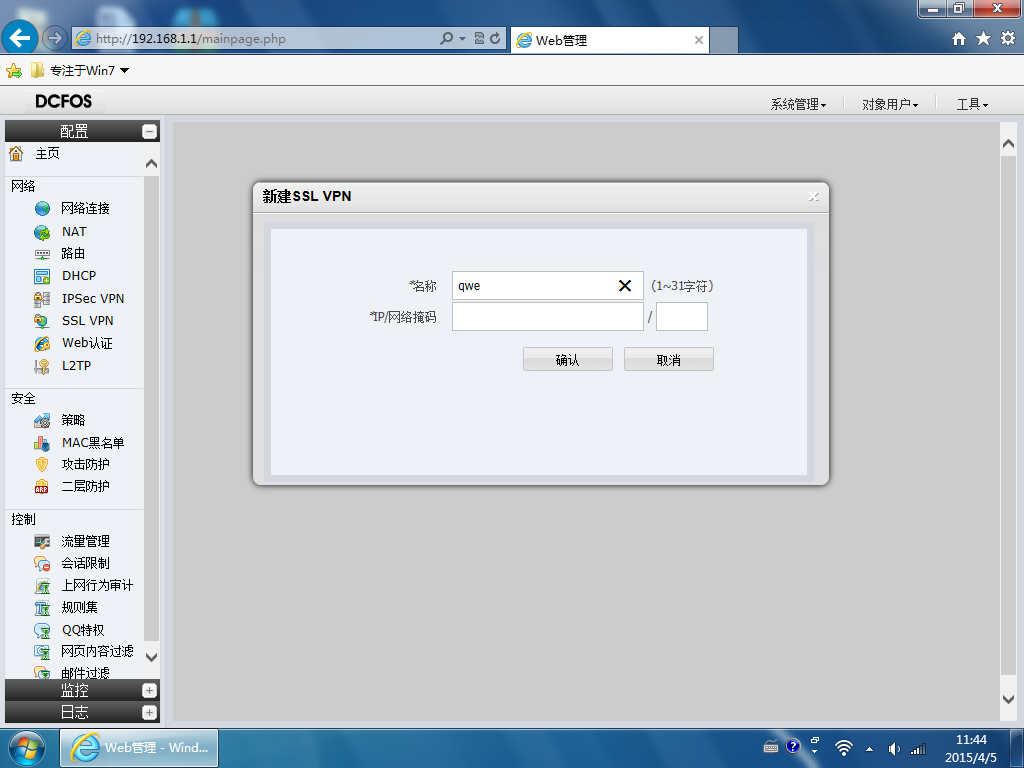This screenshot has width=1024, height=768.
Task: Open the favorites star icon
Action: pos(984,39)
